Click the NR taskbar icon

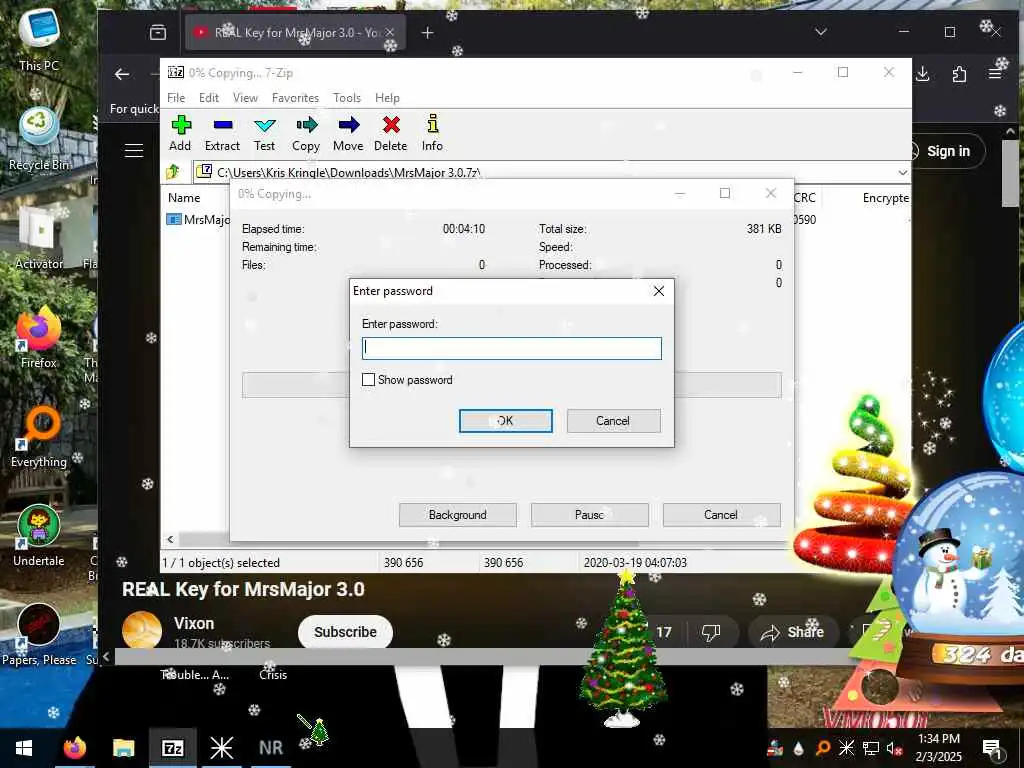pyautogui.click(x=270, y=748)
